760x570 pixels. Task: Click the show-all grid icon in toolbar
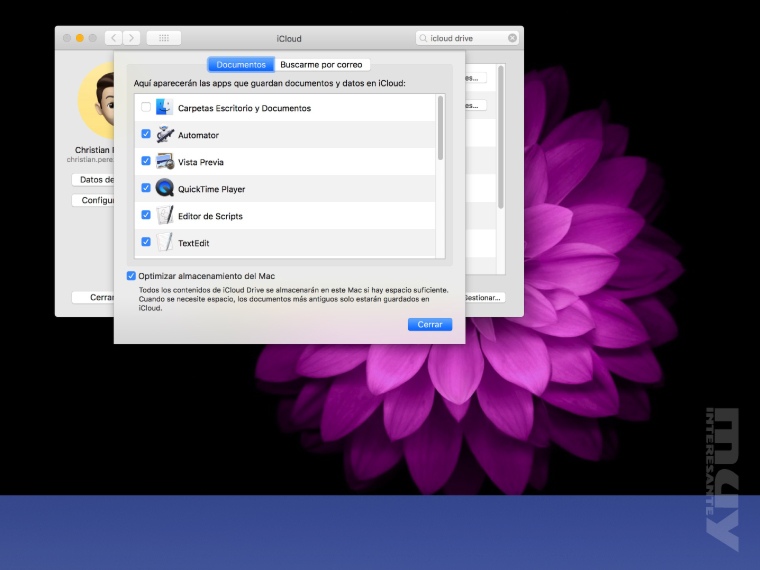164,38
